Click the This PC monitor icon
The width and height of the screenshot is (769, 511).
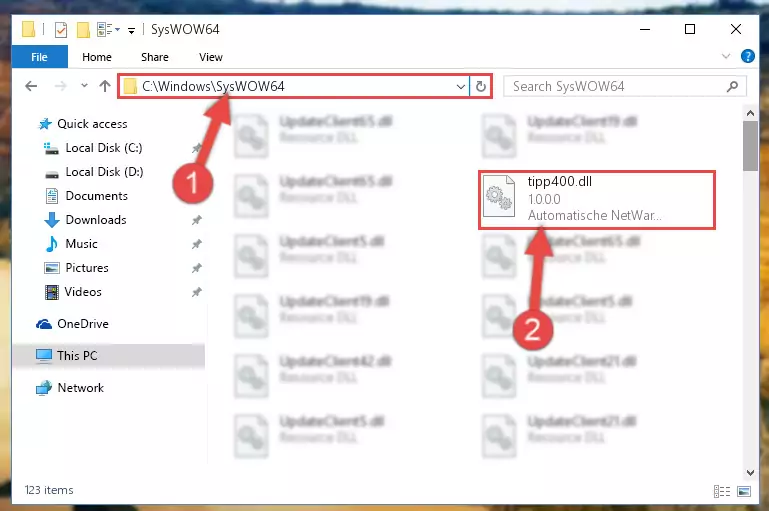(44, 356)
